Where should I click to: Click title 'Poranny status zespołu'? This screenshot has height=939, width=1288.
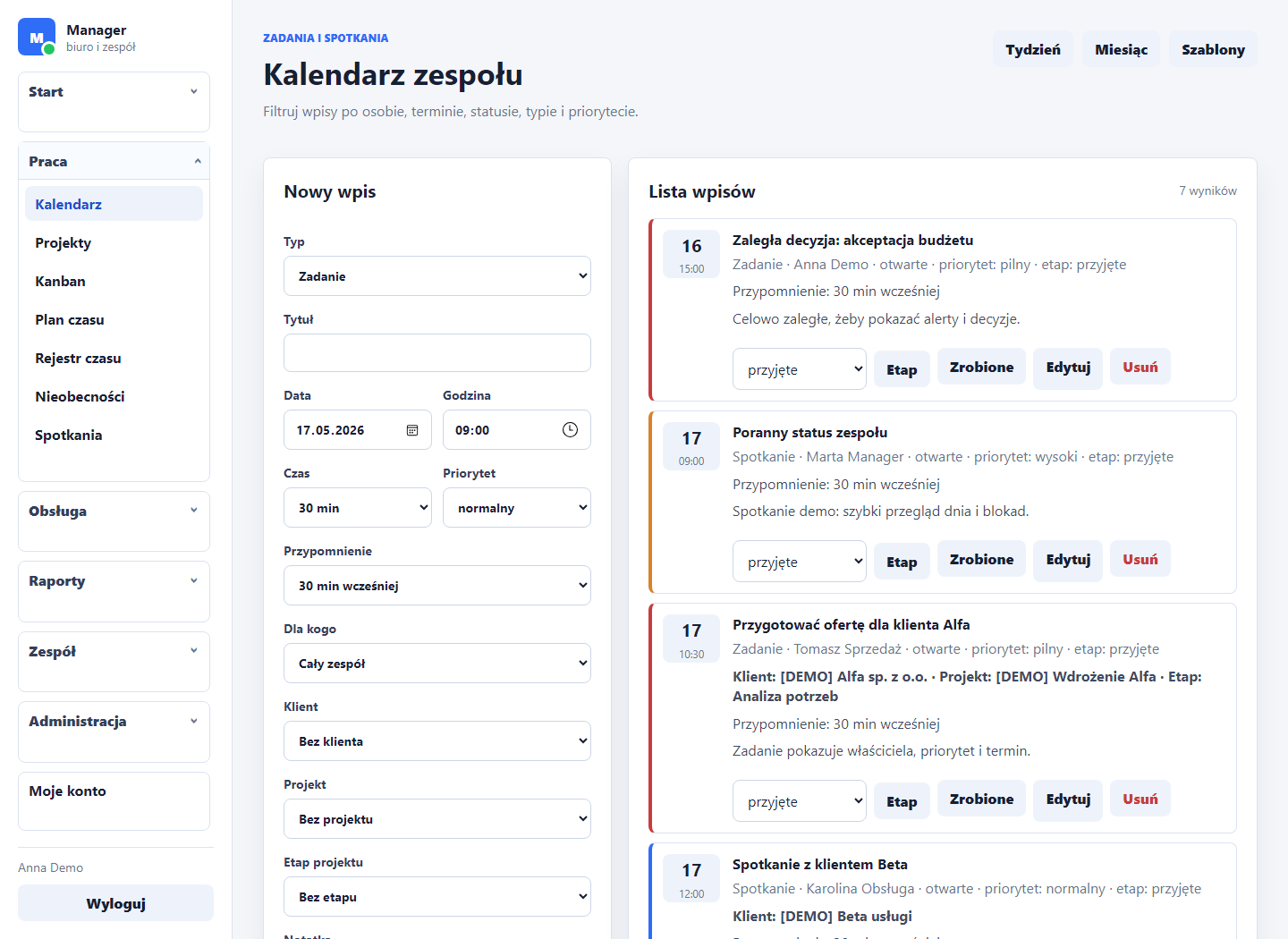coord(809,432)
